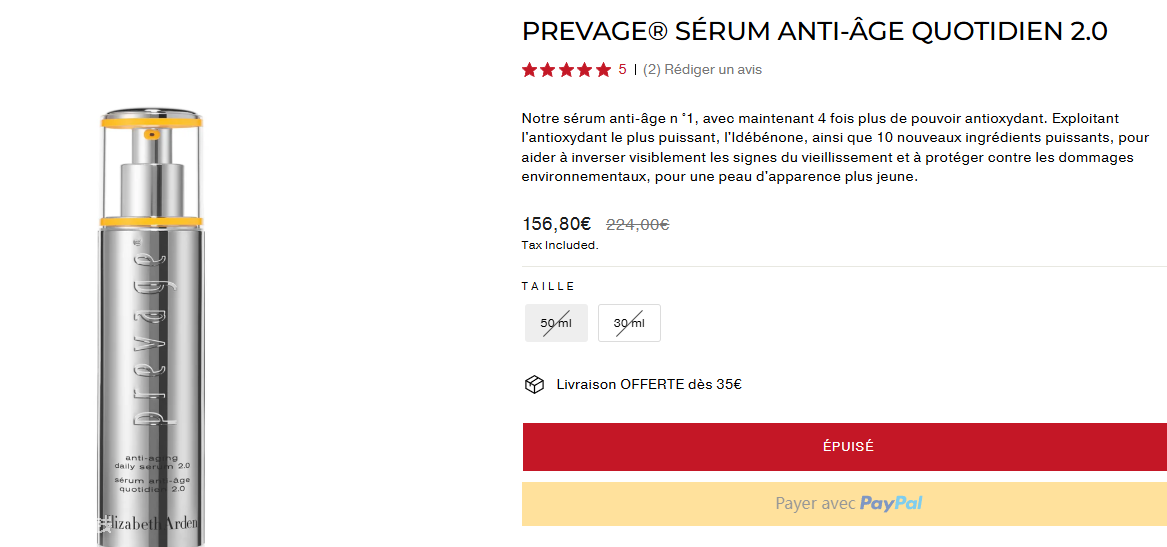This screenshot has width=1167, height=547.
Task: Choose the 30 ml size option
Action: (x=629, y=323)
